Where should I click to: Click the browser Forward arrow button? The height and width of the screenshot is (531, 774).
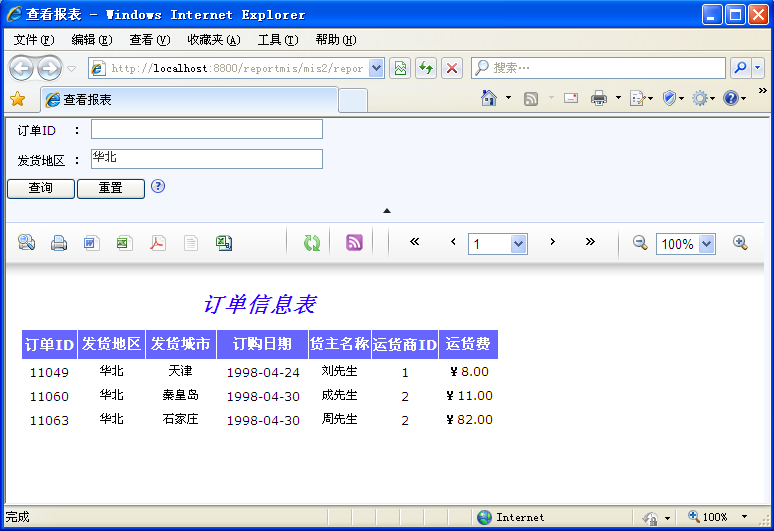pyautogui.click(x=49, y=68)
